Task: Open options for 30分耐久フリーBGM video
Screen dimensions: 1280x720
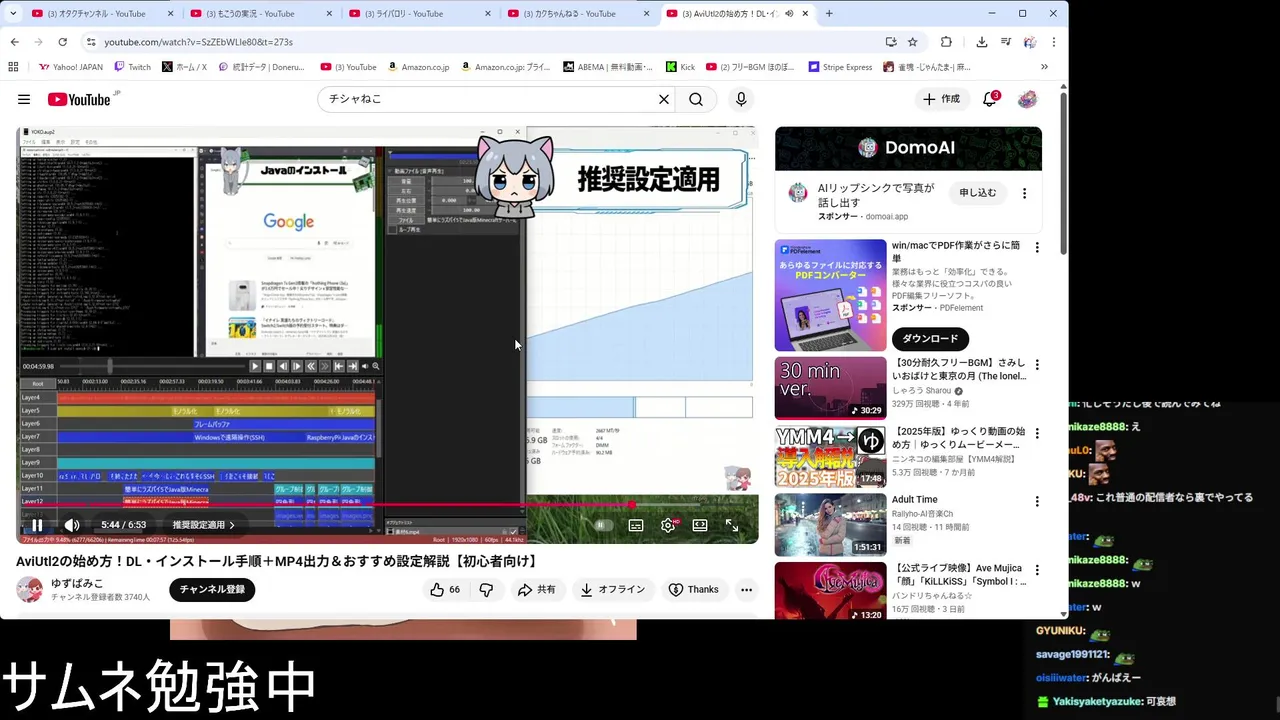Action: click(1036, 365)
